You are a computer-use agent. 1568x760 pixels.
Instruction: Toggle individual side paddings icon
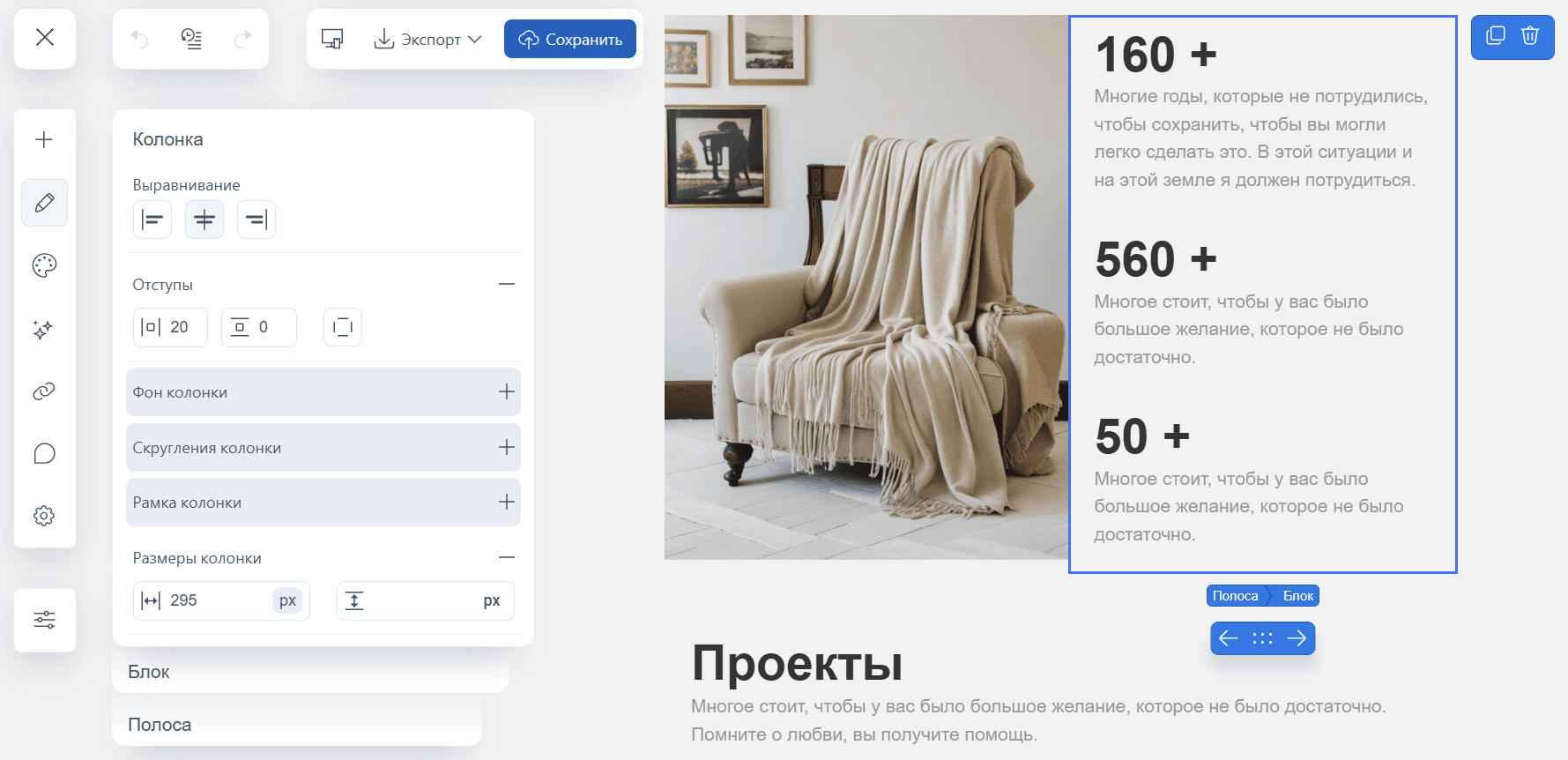coord(343,327)
